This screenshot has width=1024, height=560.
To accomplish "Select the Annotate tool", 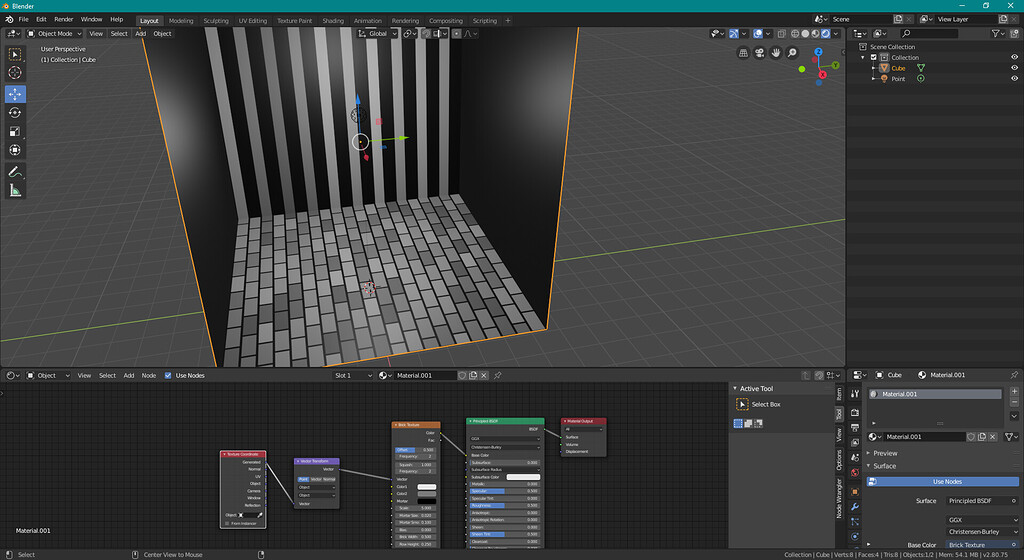I will tap(15, 172).
